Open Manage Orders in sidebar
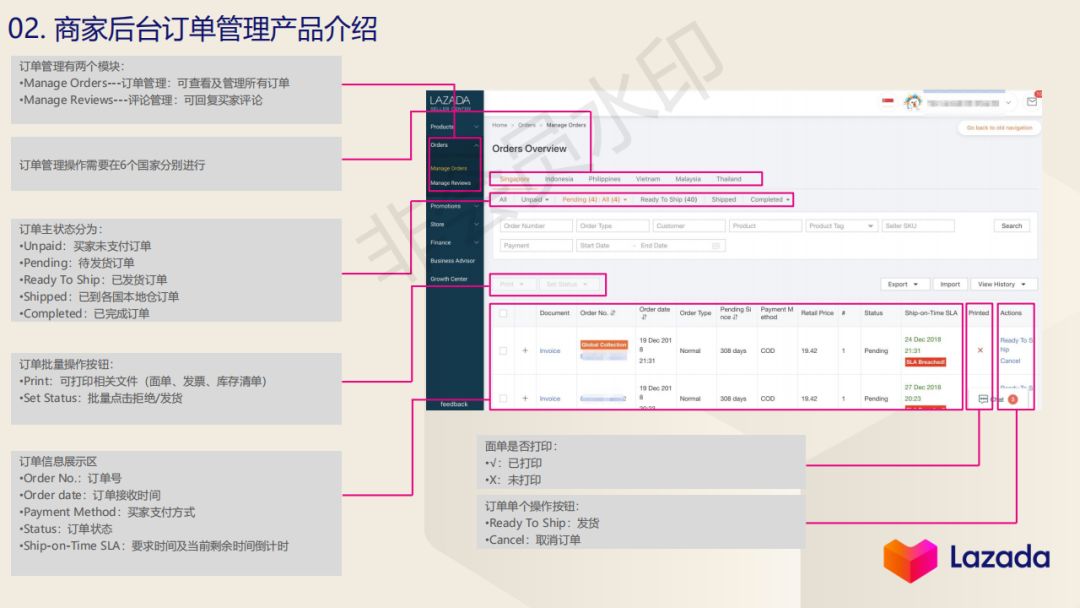 (x=448, y=168)
